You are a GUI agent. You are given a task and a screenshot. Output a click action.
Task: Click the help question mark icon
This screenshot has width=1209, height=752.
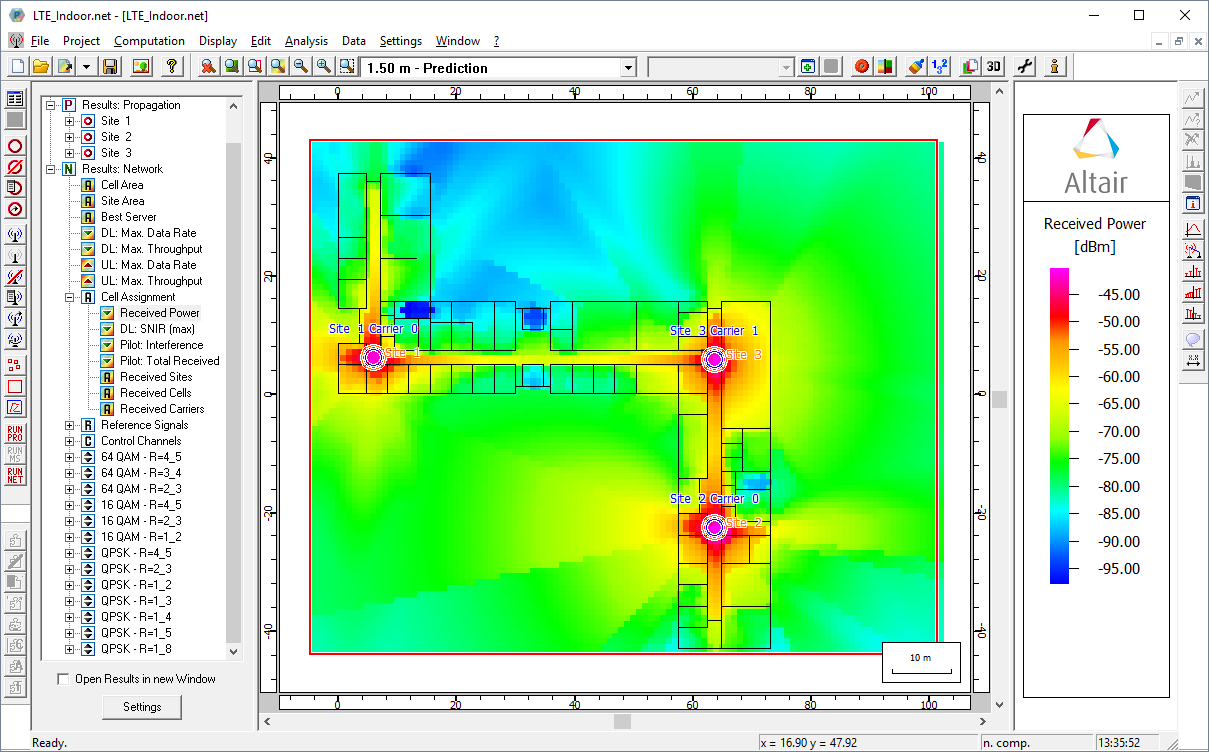tap(172, 67)
